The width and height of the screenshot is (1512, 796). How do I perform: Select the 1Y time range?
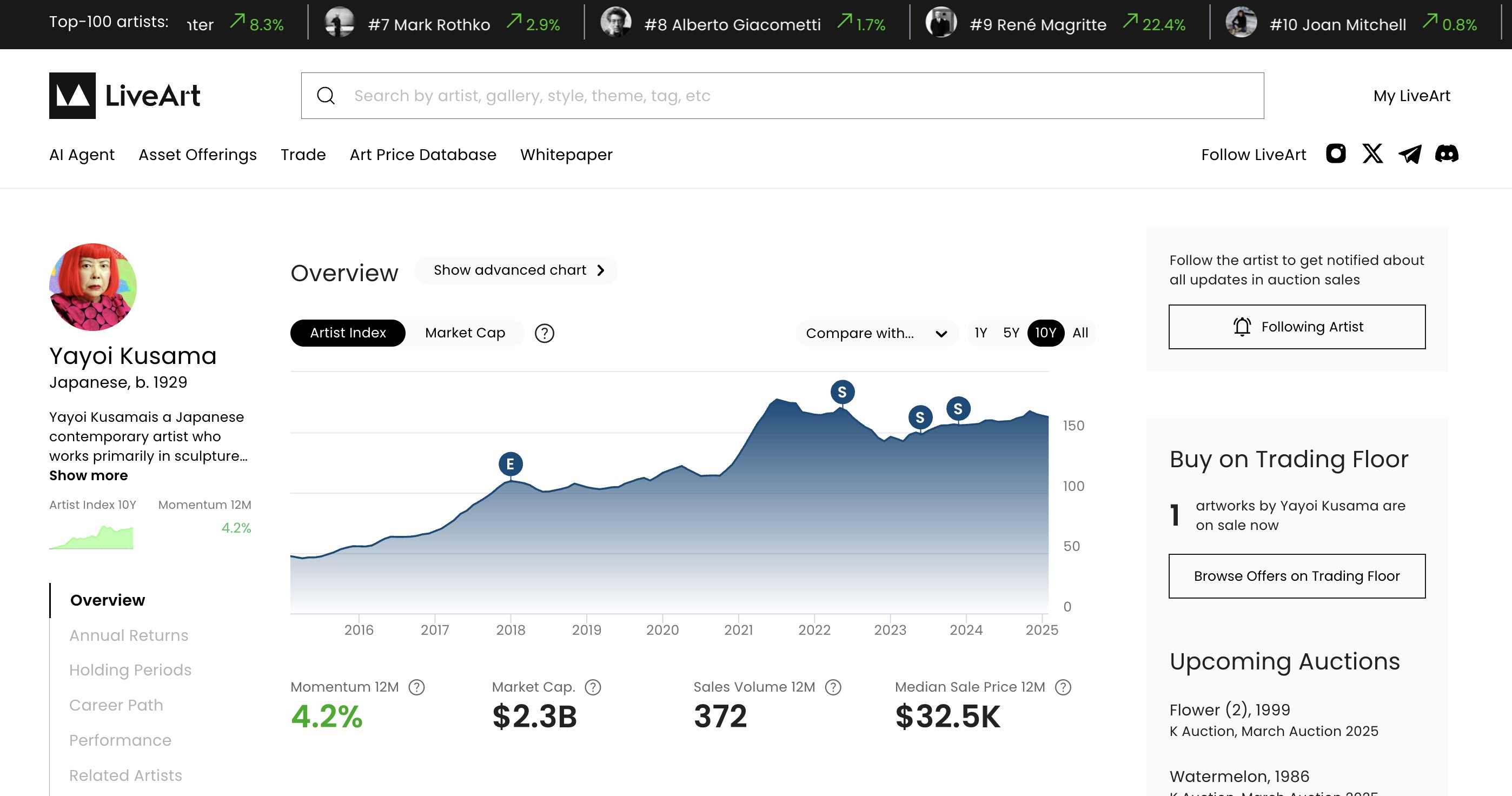point(981,334)
